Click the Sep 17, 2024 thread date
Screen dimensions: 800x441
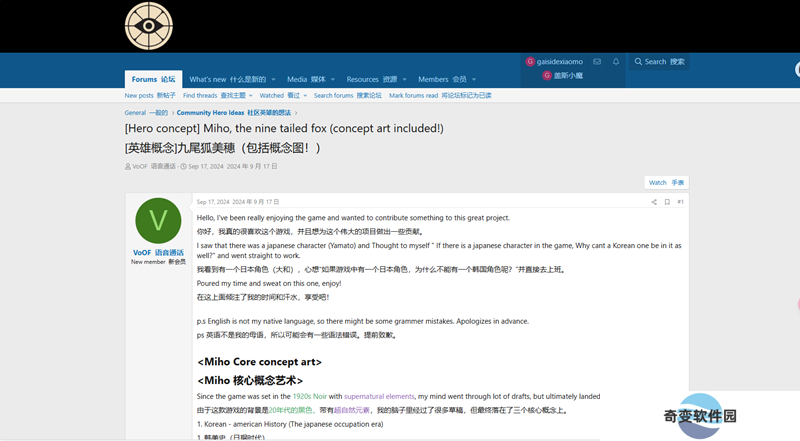click(233, 166)
